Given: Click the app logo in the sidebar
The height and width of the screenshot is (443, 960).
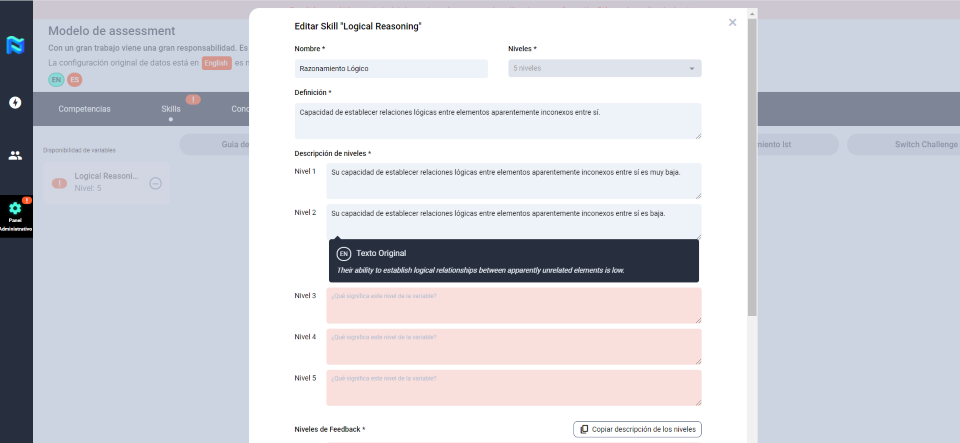Looking at the screenshot, I should [15, 45].
